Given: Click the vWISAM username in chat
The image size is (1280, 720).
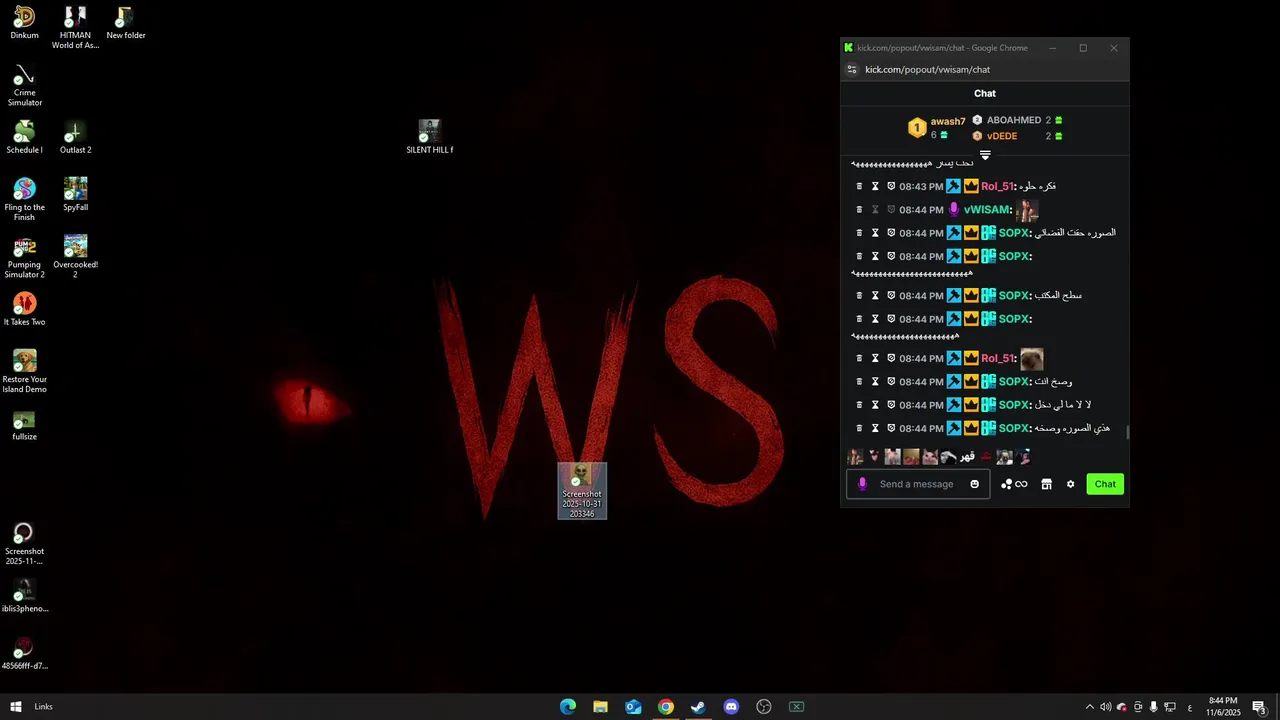Looking at the screenshot, I should [987, 210].
